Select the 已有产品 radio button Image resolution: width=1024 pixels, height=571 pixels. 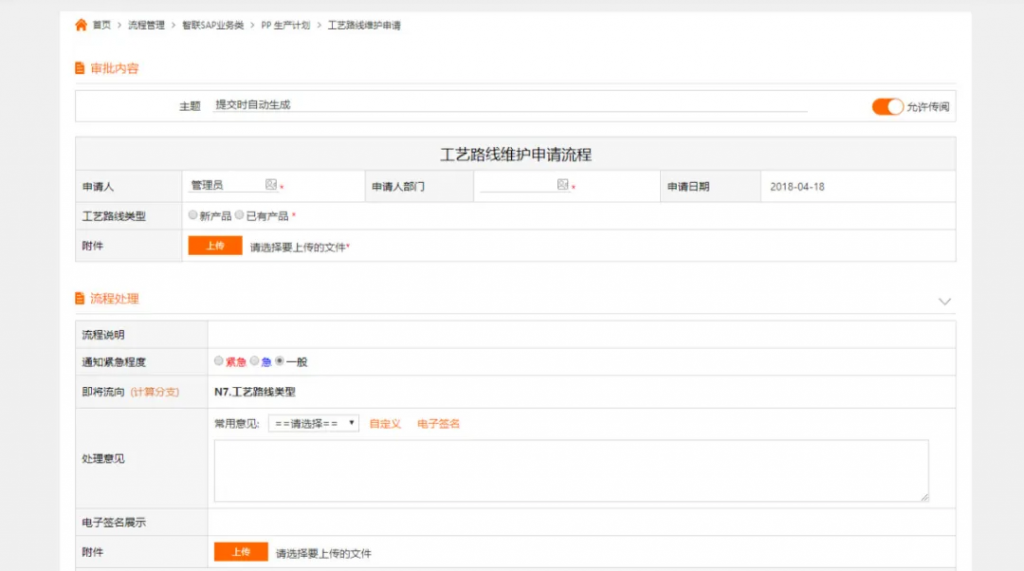[x=240, y=215]
